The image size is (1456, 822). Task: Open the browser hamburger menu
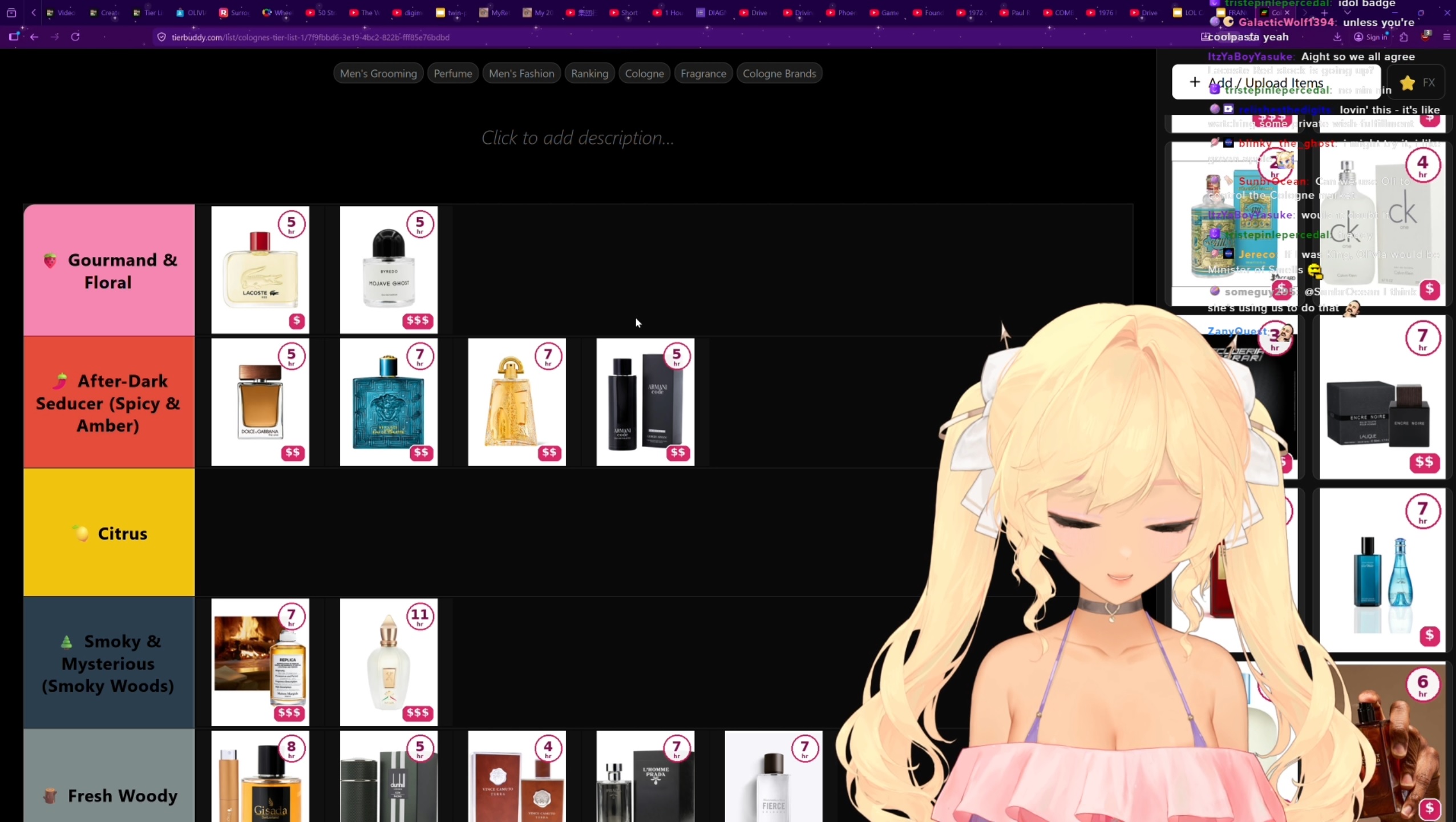point(1446,37)
